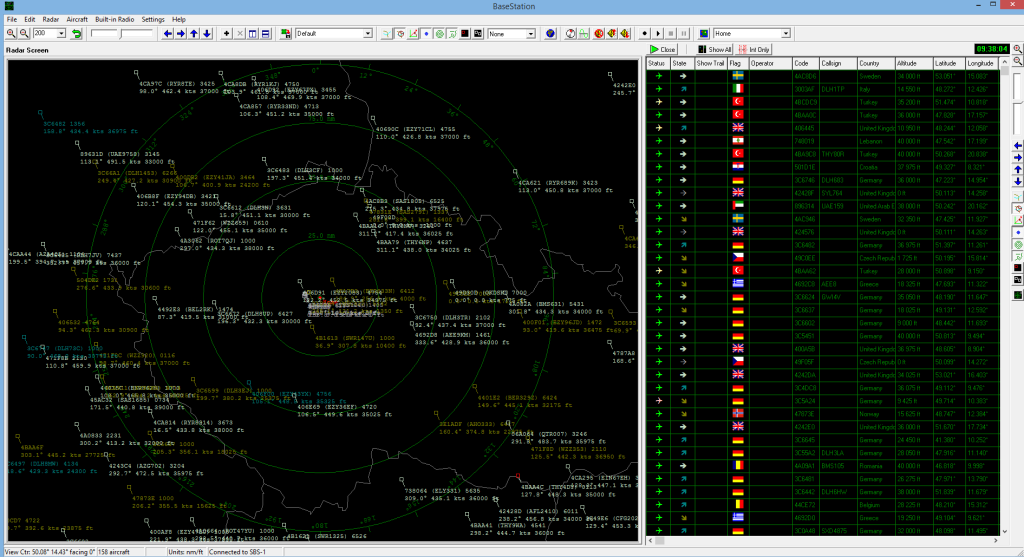Click right sidebar blue down arrow
The width and height of the screenshot is (1024, 557).
pos(1017,181)
